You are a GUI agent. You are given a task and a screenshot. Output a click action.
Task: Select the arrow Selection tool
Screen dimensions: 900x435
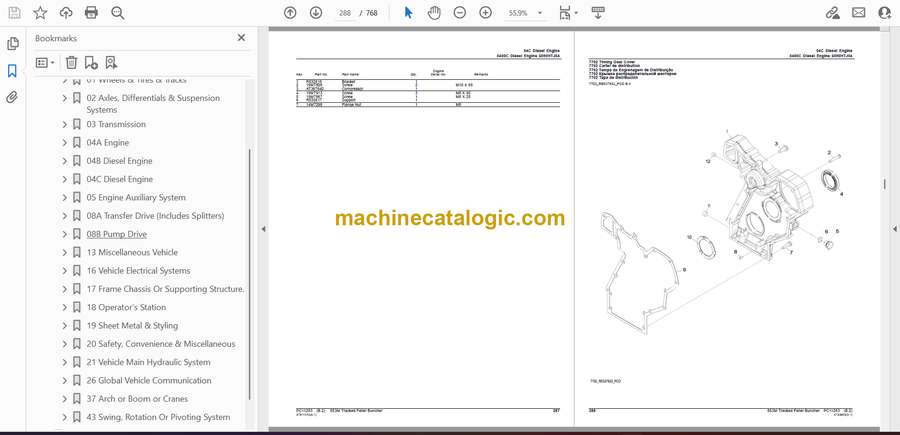coord(408,13)
